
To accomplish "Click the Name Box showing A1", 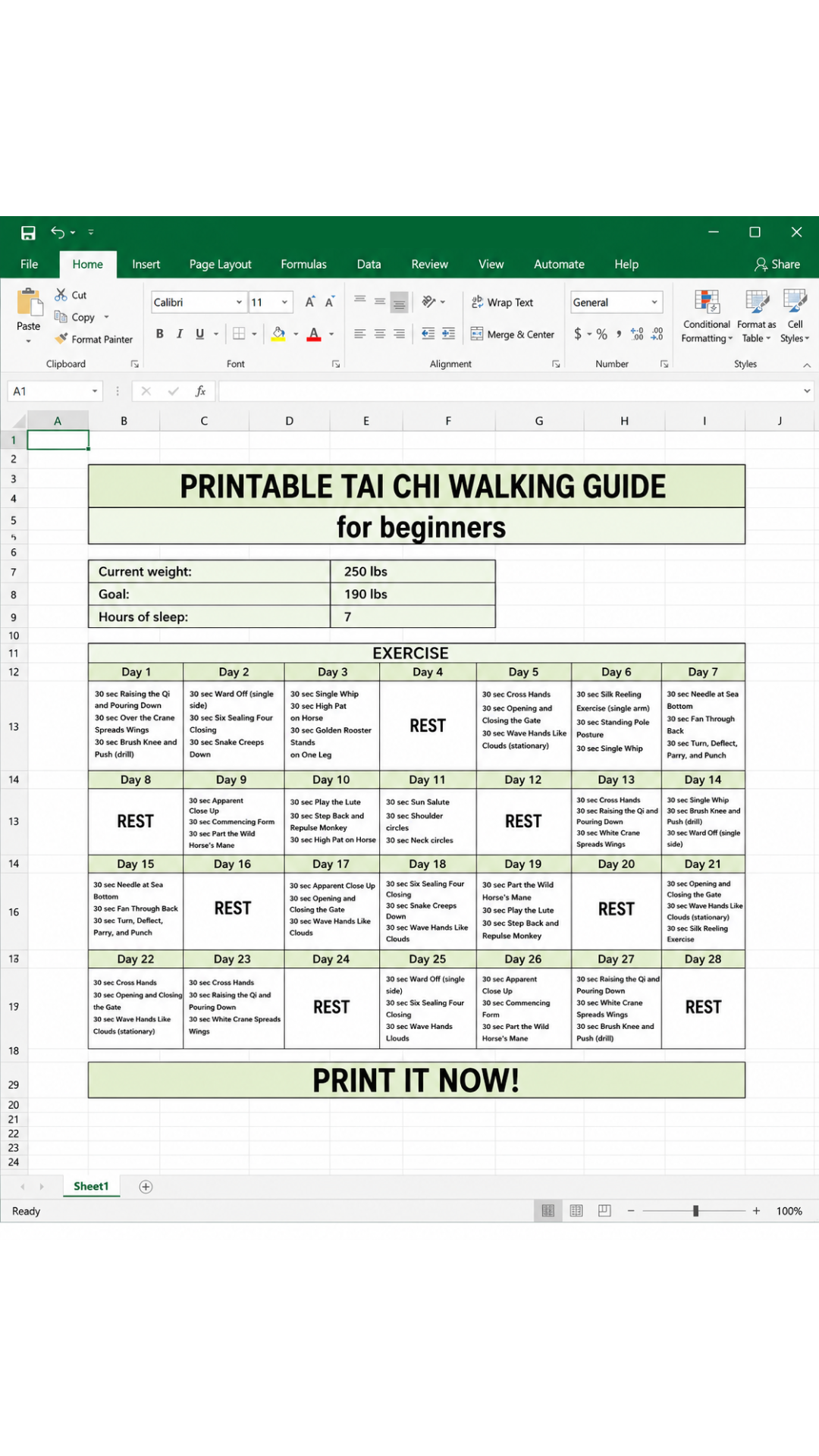I will (55, 391).
